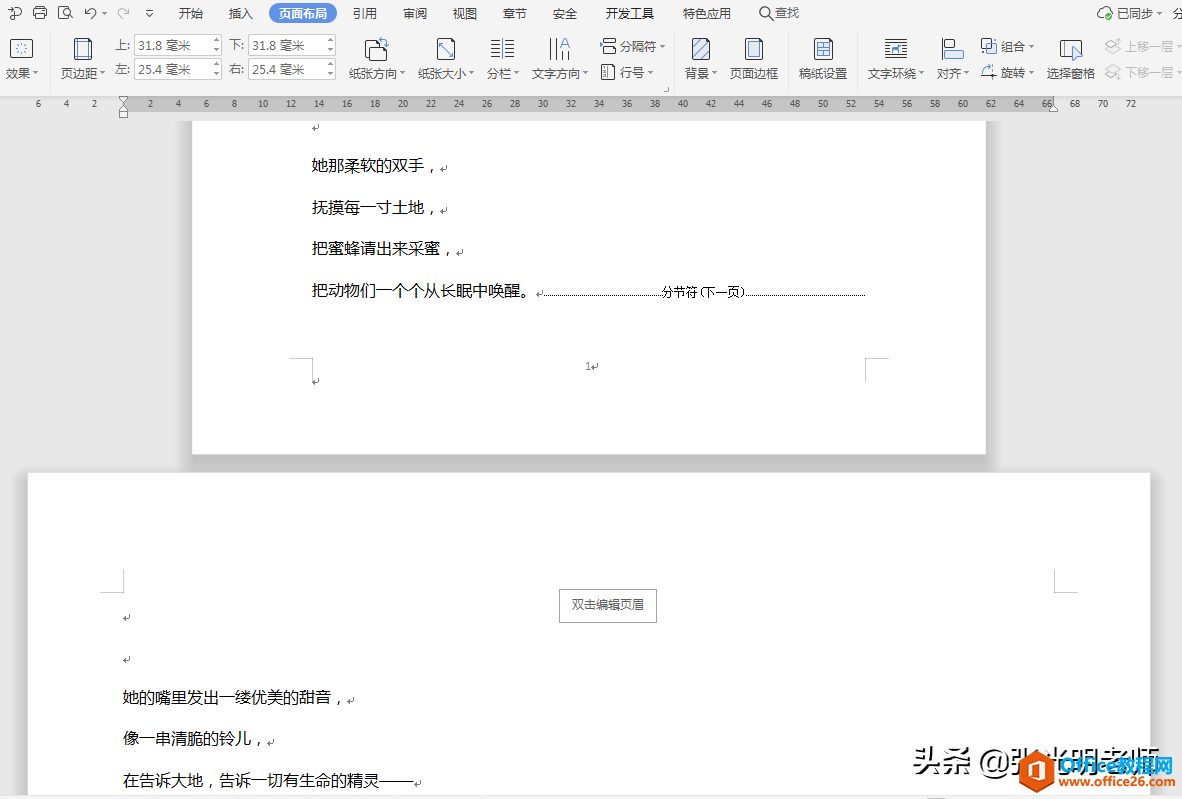Click the undo arrow icon

pyautogui.click(x=90, y=13)
